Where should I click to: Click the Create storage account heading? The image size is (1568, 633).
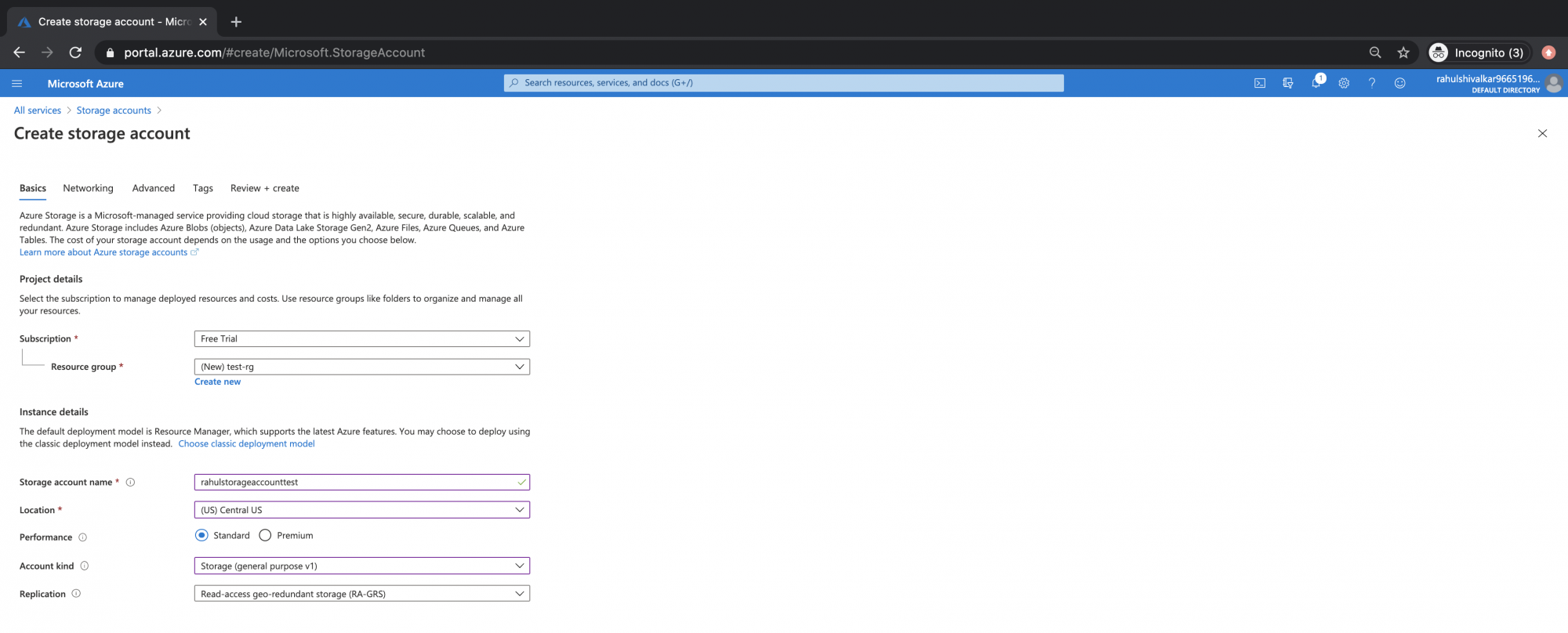click(102, 134)
